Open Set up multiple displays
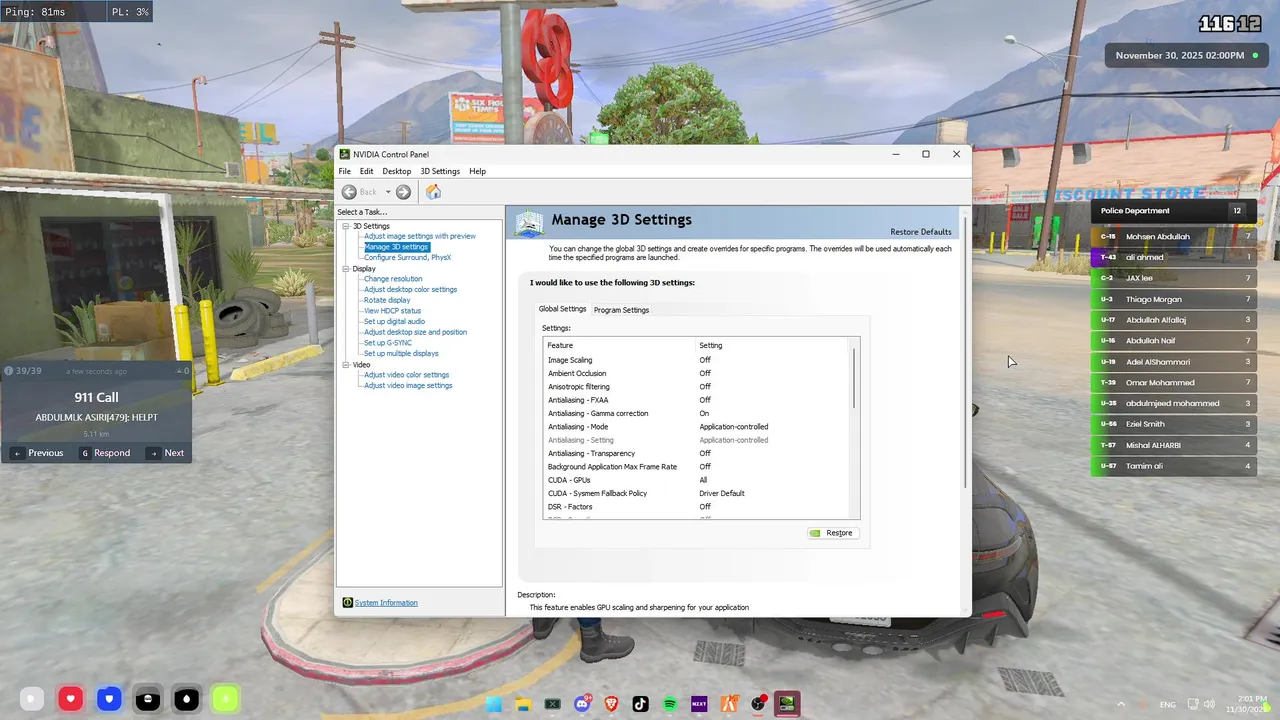 (x=401, y=353)
